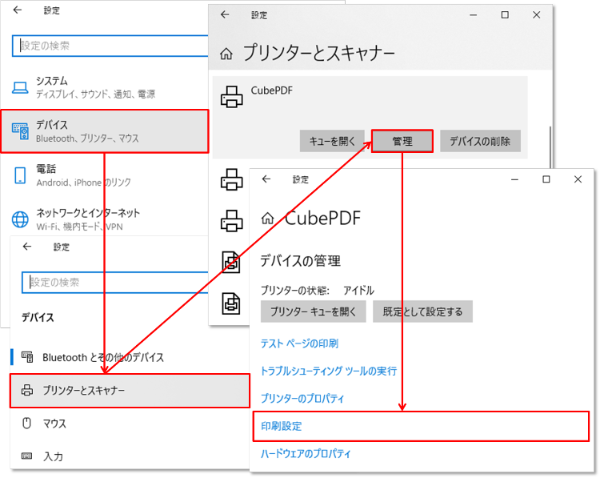Click home icon beside CubePDF title
This screenshot has width=600, height=478.
click(267, 218)
